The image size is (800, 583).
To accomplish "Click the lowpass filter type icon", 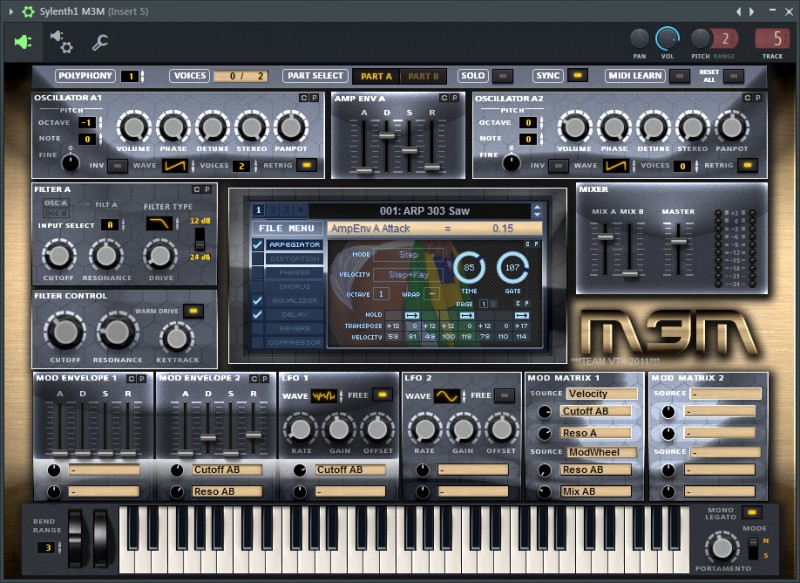I will point(160,223).
